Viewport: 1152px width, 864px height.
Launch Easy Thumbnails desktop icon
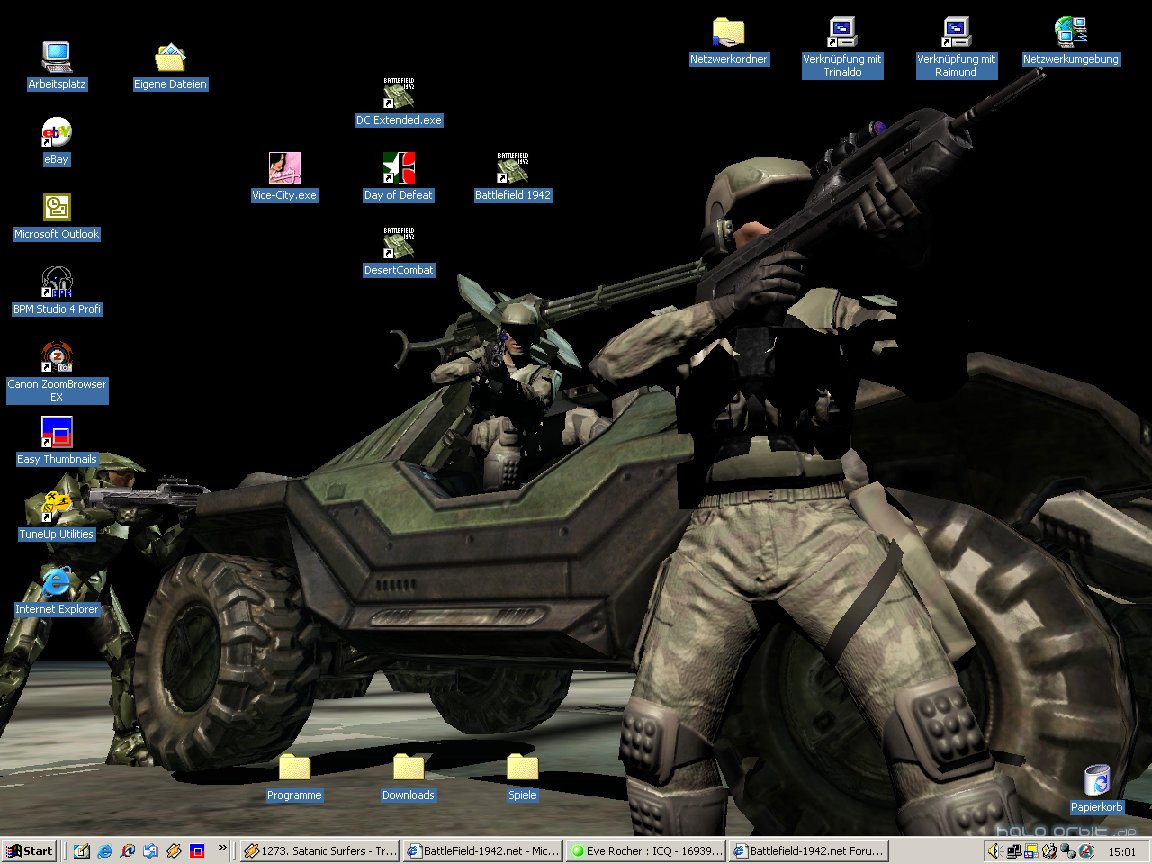(x=57, y=442)
